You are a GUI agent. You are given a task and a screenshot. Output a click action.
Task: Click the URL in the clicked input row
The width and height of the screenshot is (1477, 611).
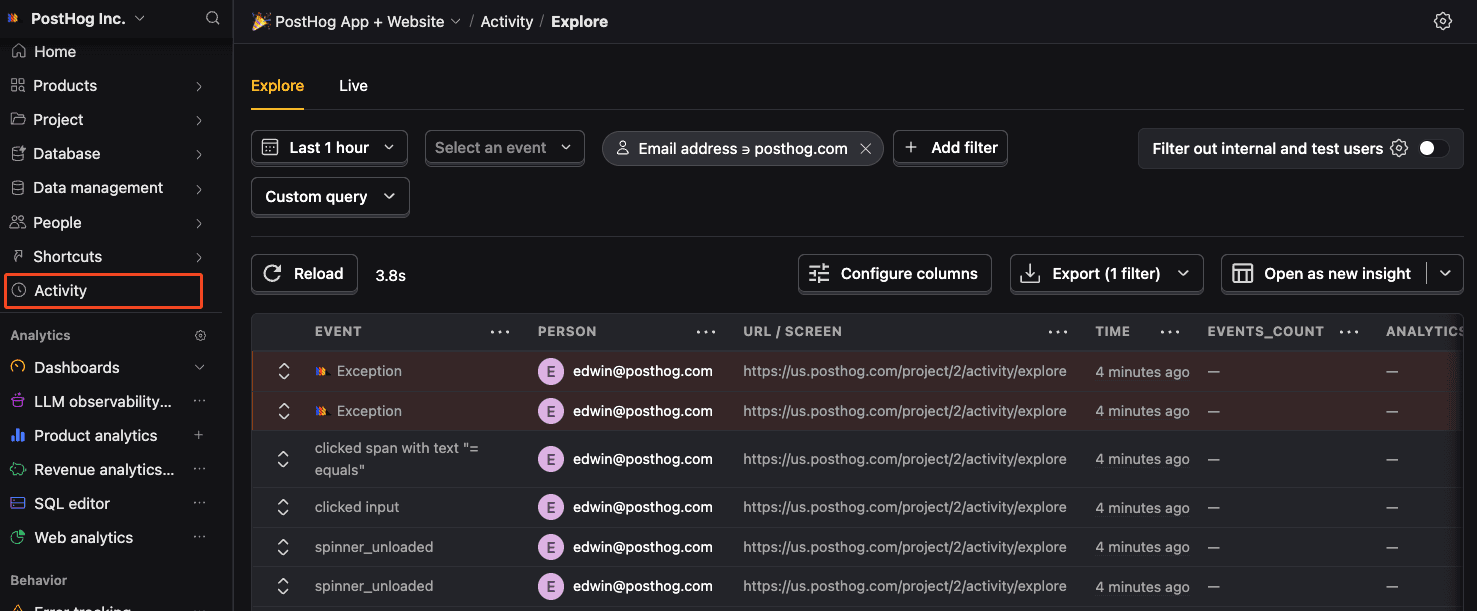click(905, 507)
